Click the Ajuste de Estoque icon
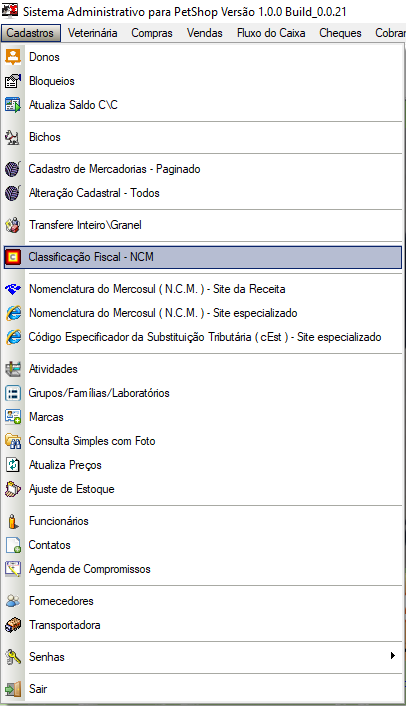This screenshot has height=706, width=406. pos(13,489)
